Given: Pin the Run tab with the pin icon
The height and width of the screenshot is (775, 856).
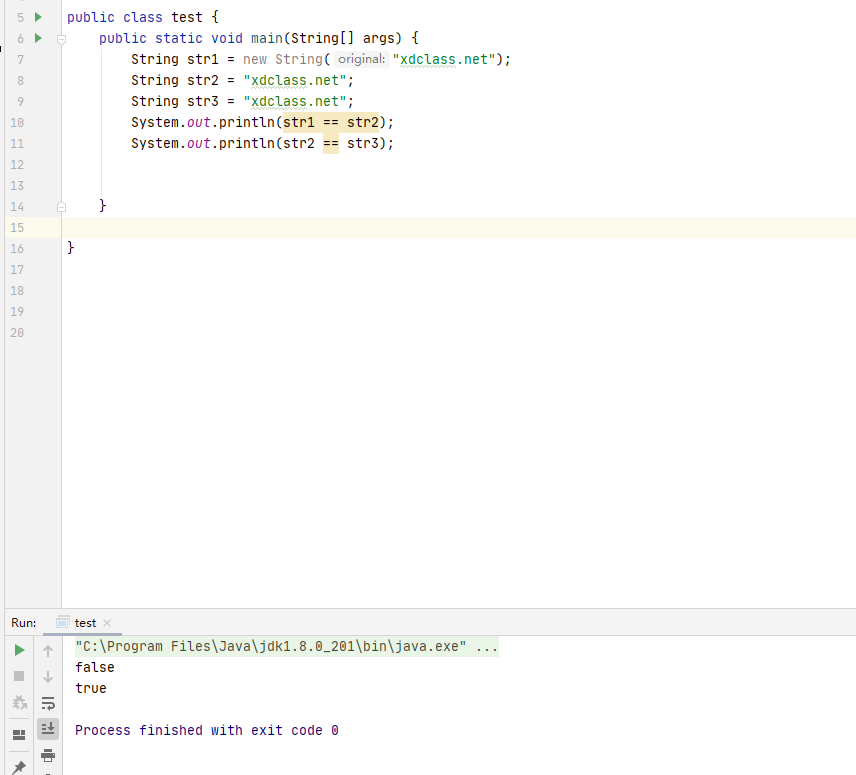Looking at the screenshot, I should pos(19,767).
